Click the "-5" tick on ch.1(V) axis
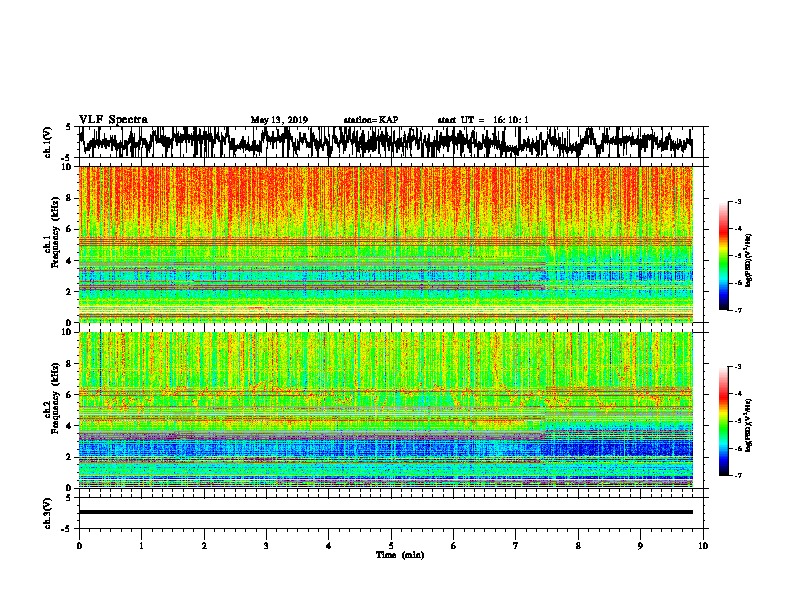Viewport: 792px width, 612px height. pyautogui.click(x=67, y=158)
